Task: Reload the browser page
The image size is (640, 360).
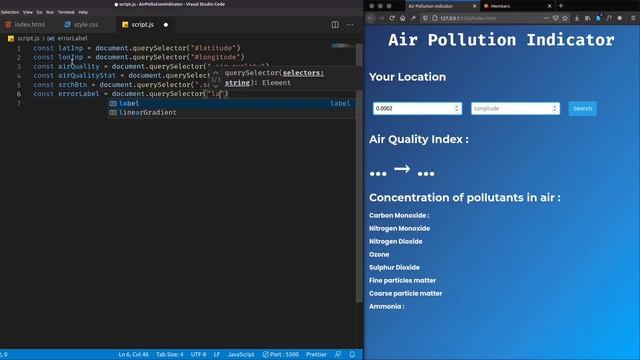Action: [392, 18]
